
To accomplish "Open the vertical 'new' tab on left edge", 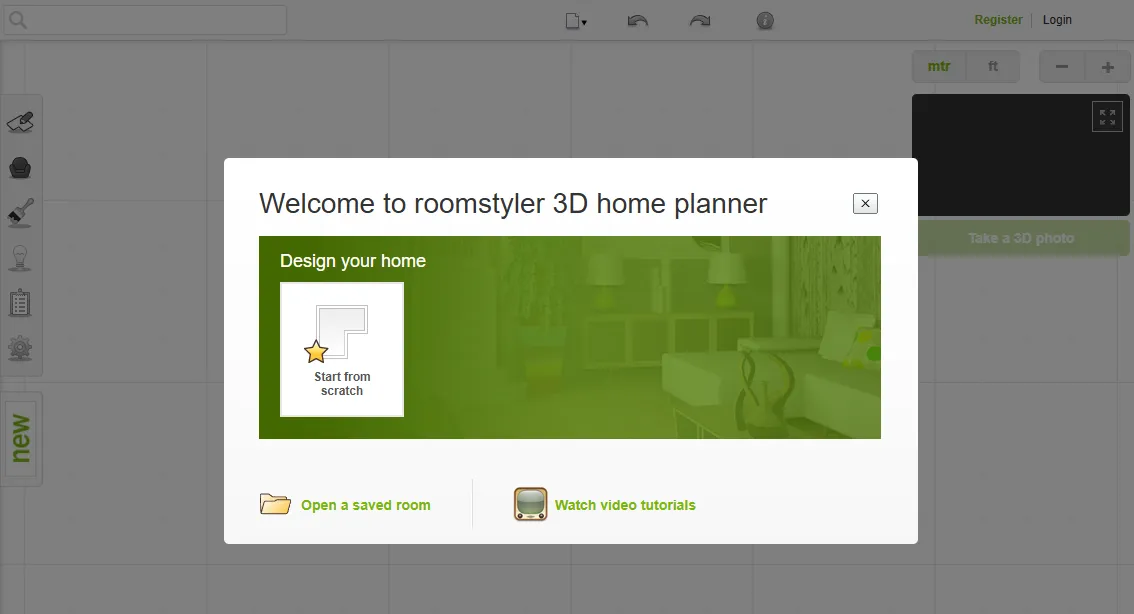I will [x=21, y=438].
